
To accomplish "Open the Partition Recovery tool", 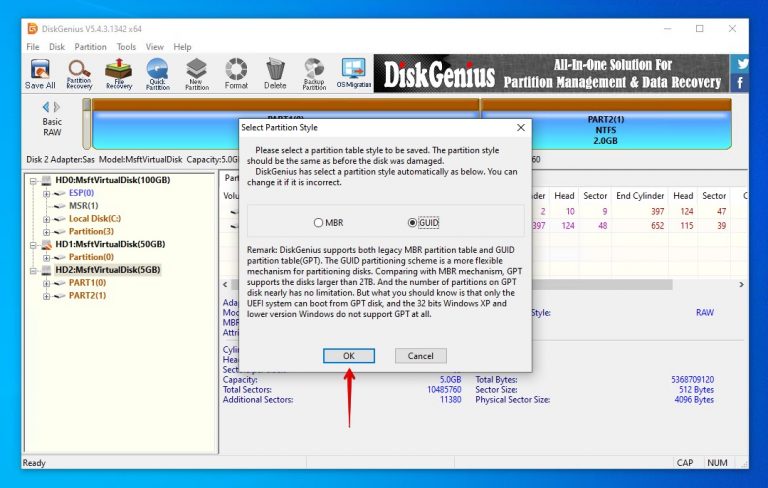I will (80, 74).
